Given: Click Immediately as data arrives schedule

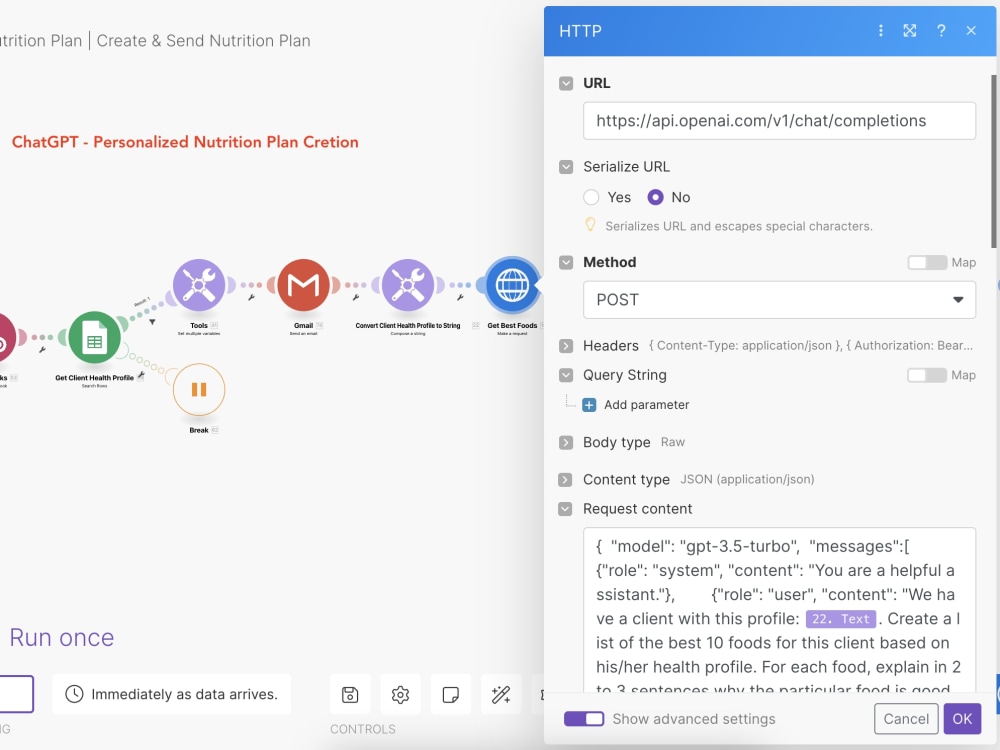Looking at the screenshot, I should [172, 694].
